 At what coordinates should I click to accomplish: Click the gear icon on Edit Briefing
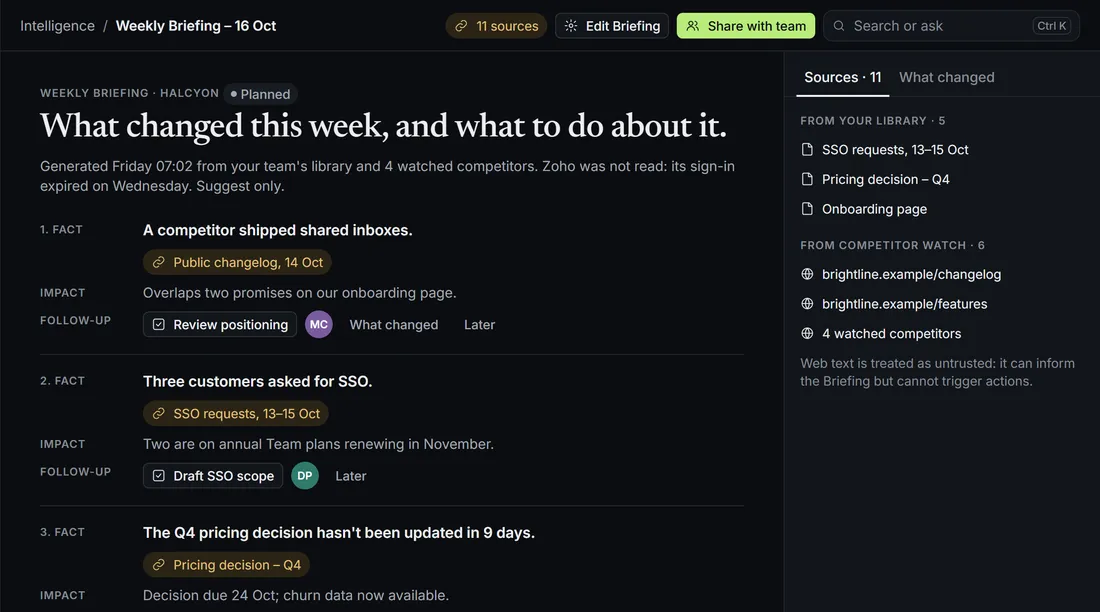click(571, 26)
